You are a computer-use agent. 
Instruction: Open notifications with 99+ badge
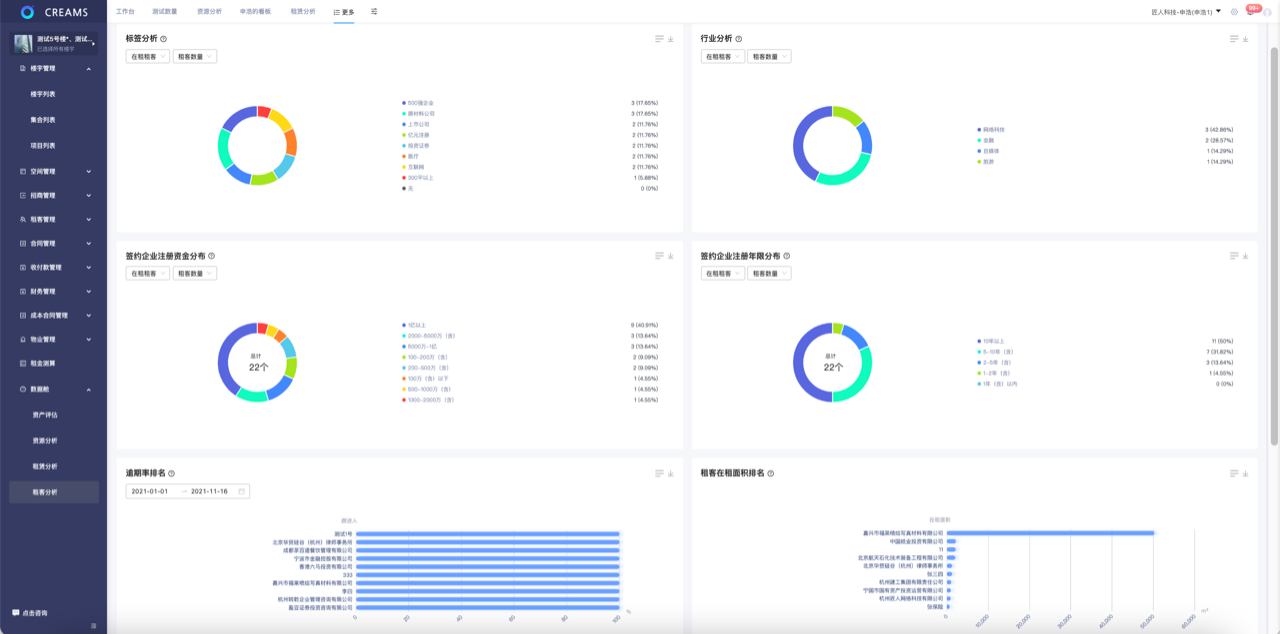point(1249,12)
